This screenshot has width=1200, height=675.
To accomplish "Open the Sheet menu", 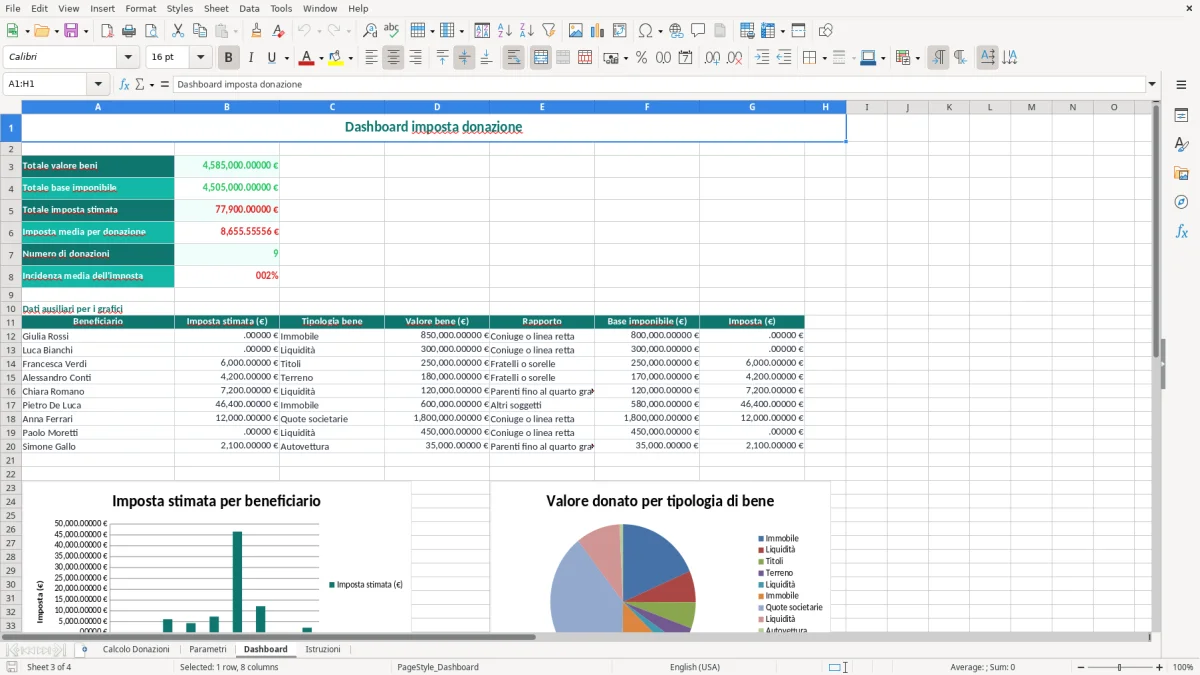I will (x=216, y=8).
